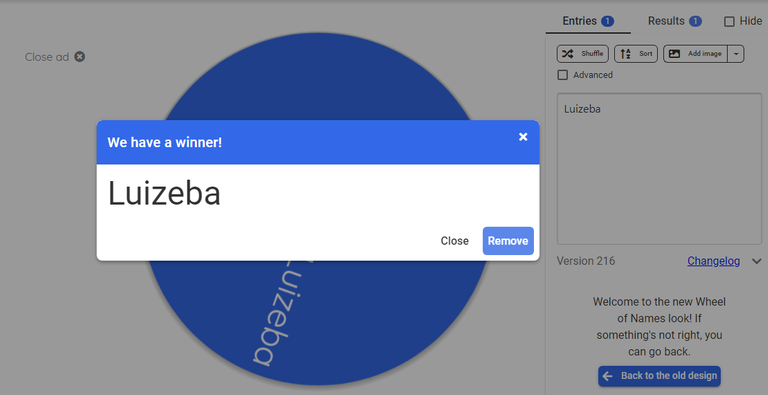Click the Close button in the winner dialog
The image size is (768, 395).
[455, 241]
